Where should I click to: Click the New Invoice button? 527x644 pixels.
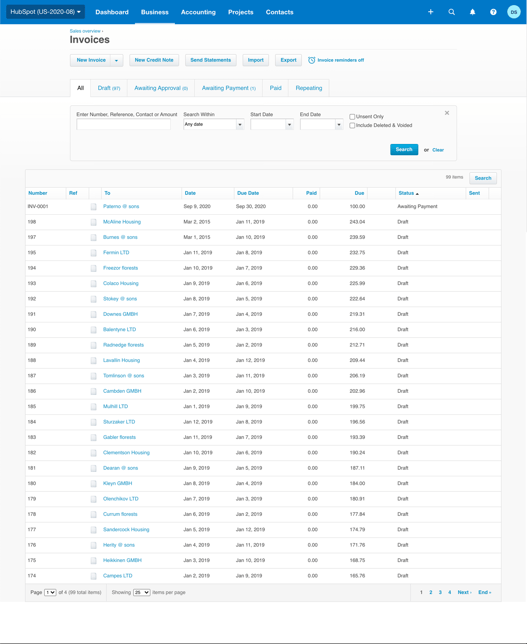pos(91,60)
